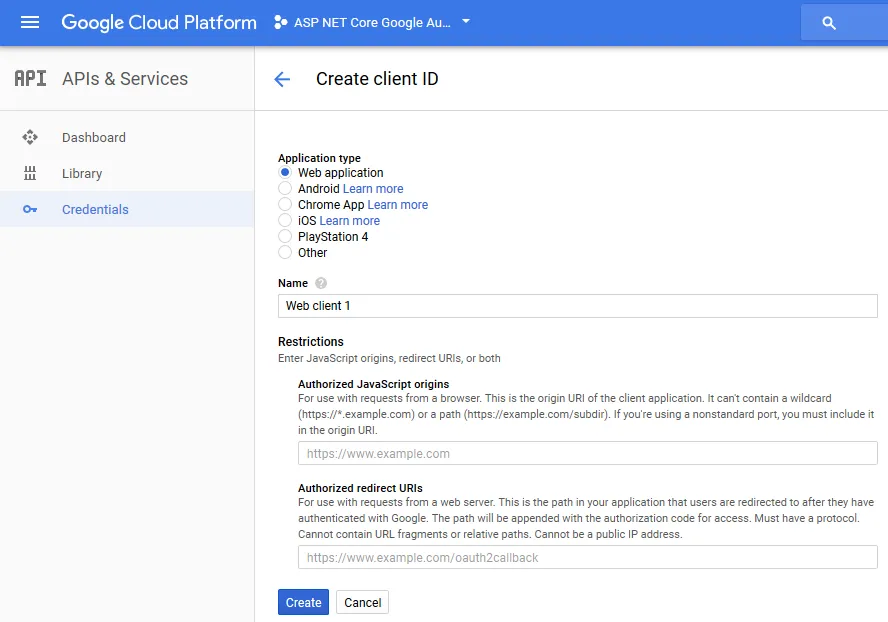This screenshot has height=622, width=888.
Task: Choose the PlayStation 4 radio option
Action: click(285, 237)
